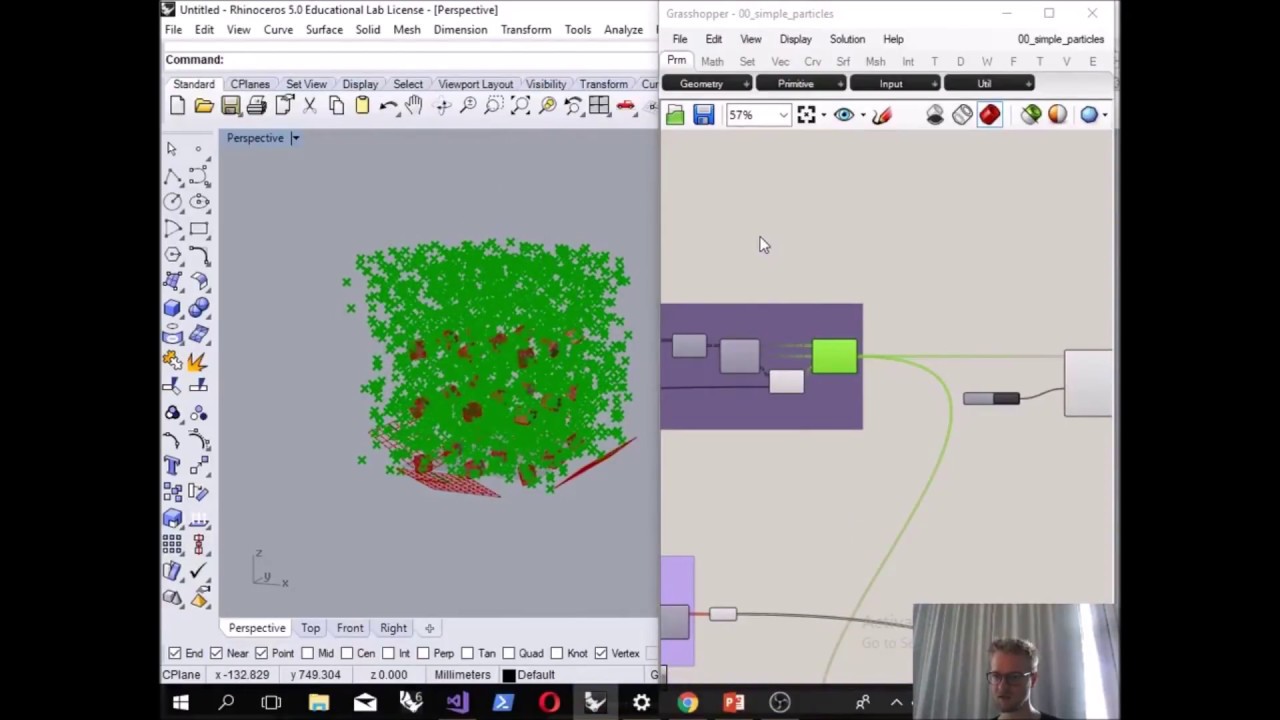Undo with the curved arrow icon
Viewport: 1280px width, 720px height.
(389, 106)
